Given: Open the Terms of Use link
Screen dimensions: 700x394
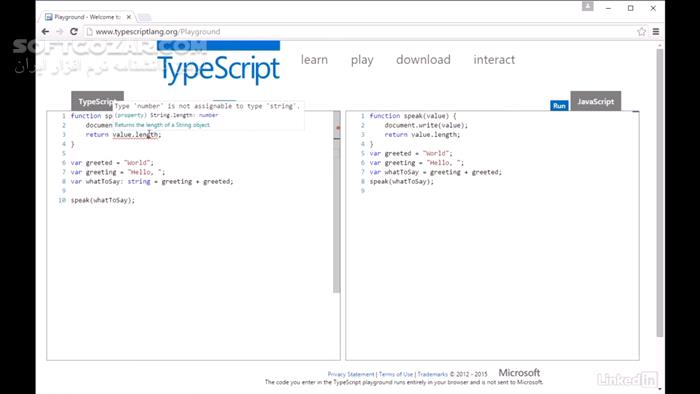Looking at the screenshot, I should (396, 374).
